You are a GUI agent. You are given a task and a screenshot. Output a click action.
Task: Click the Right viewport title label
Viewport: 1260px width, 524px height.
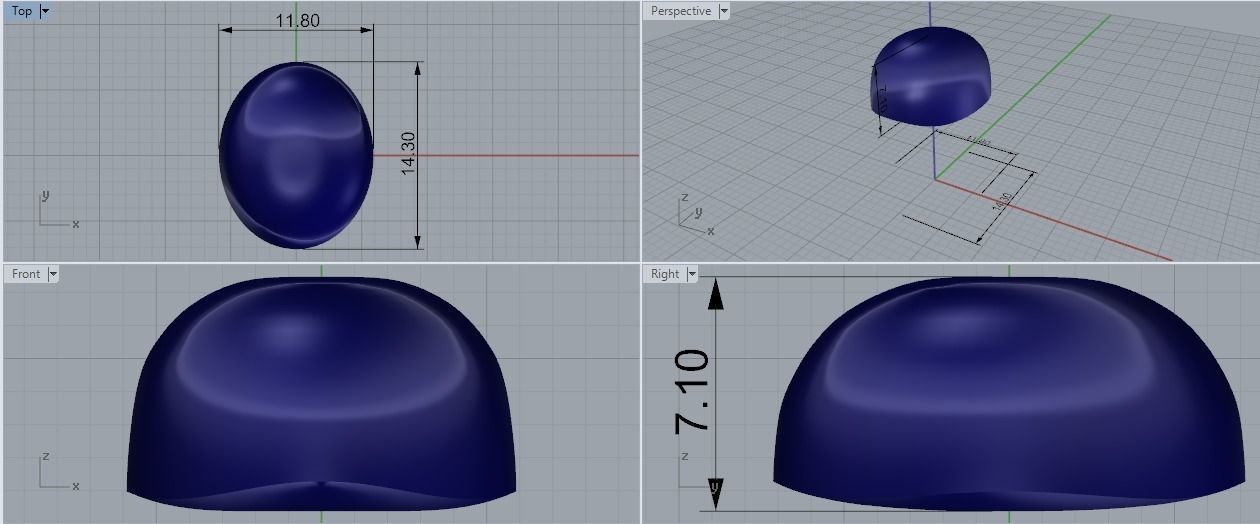[x=665, y=274]
